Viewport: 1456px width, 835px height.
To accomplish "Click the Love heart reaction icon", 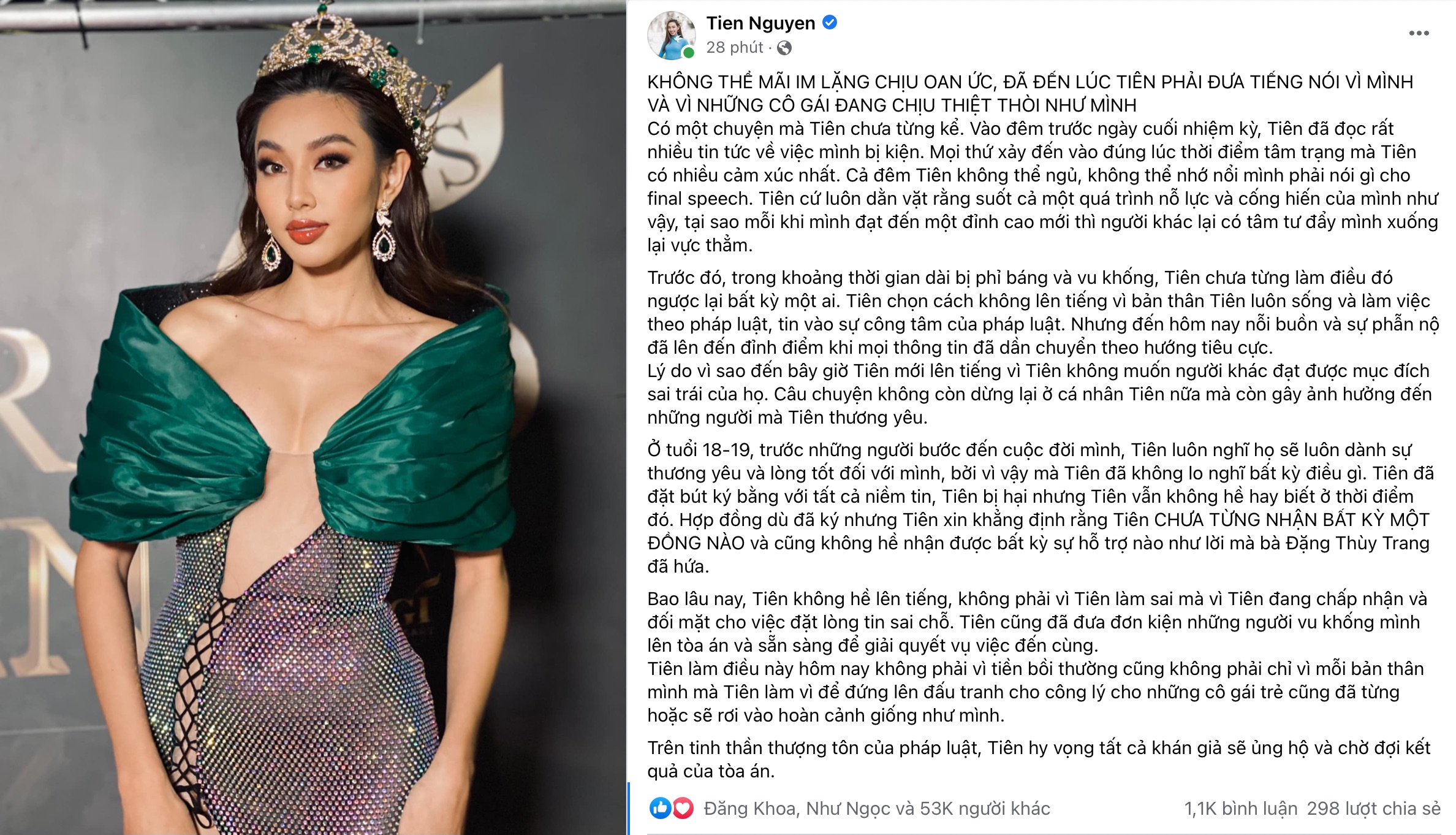I will pos(683,808).
